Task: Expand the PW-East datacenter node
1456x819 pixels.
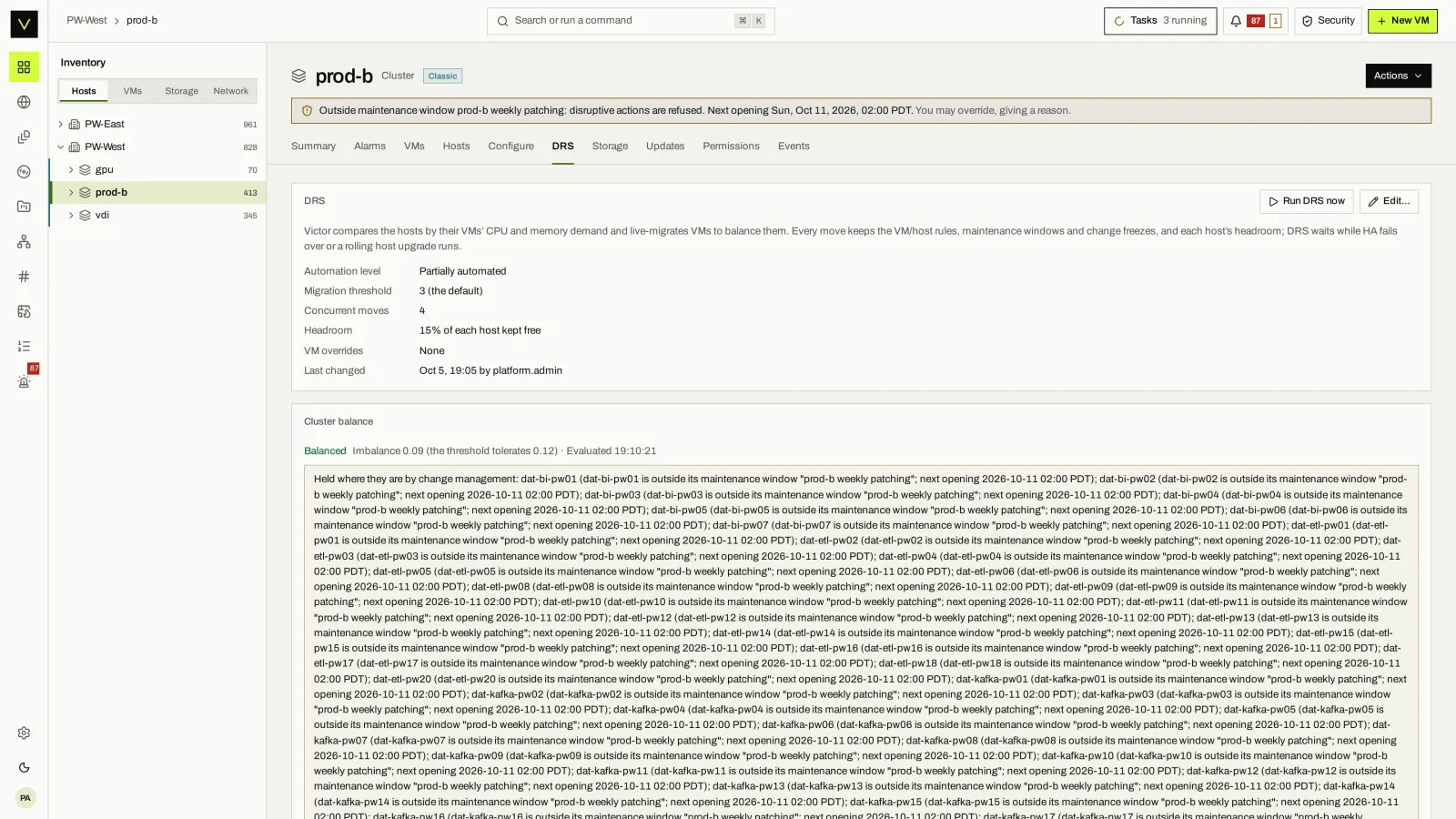Action: click(60, 125)
